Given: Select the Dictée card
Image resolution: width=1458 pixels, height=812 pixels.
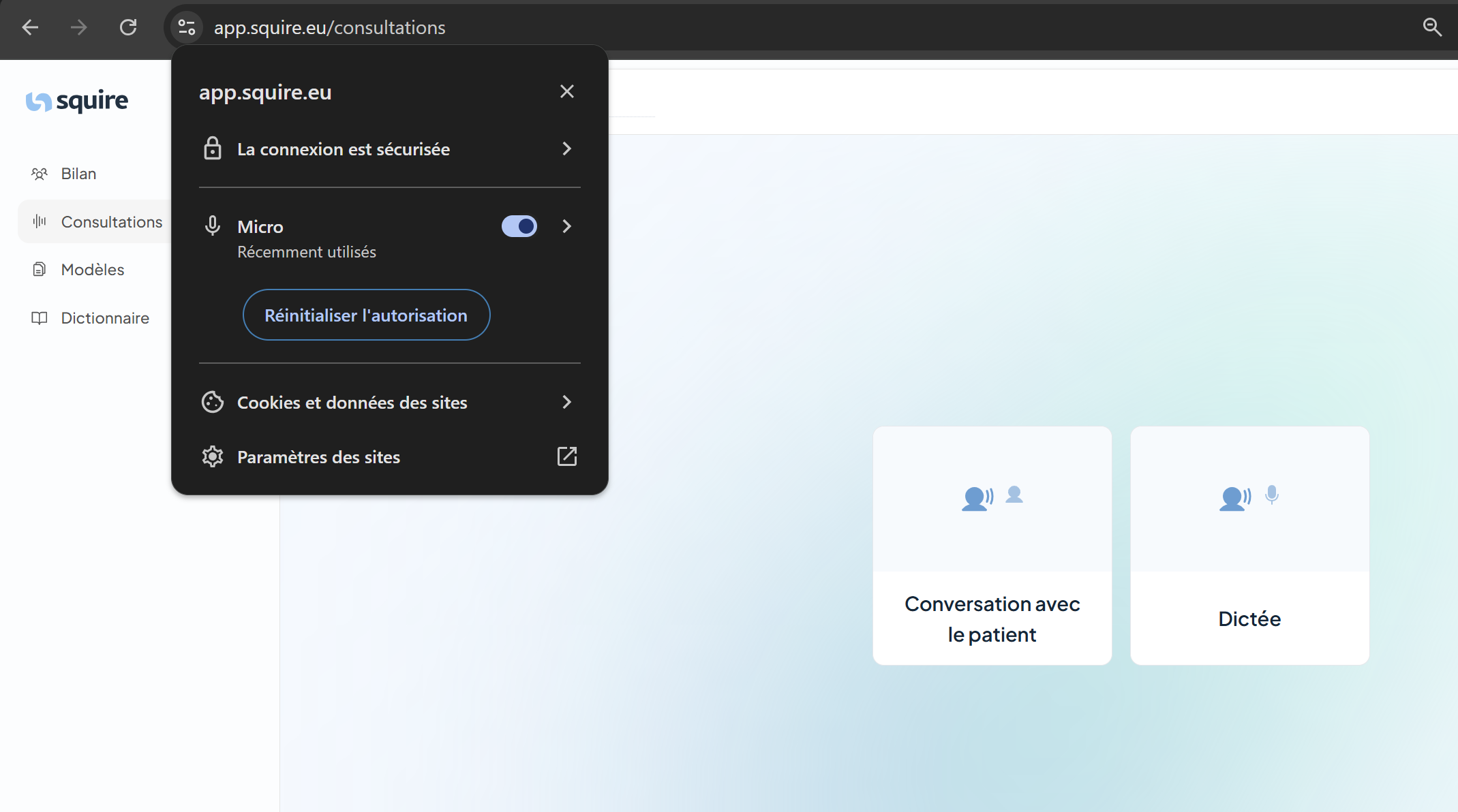Looking at the screenshot, I should pos(1249,545).
